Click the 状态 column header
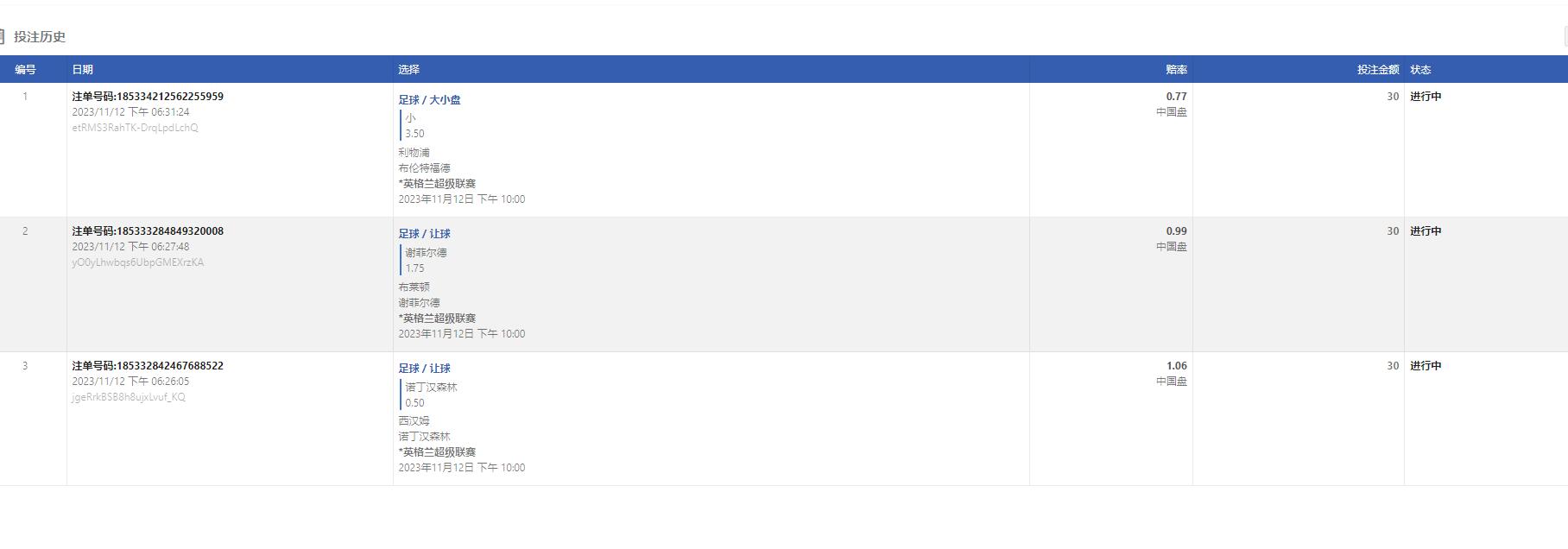 (1420, 69)
